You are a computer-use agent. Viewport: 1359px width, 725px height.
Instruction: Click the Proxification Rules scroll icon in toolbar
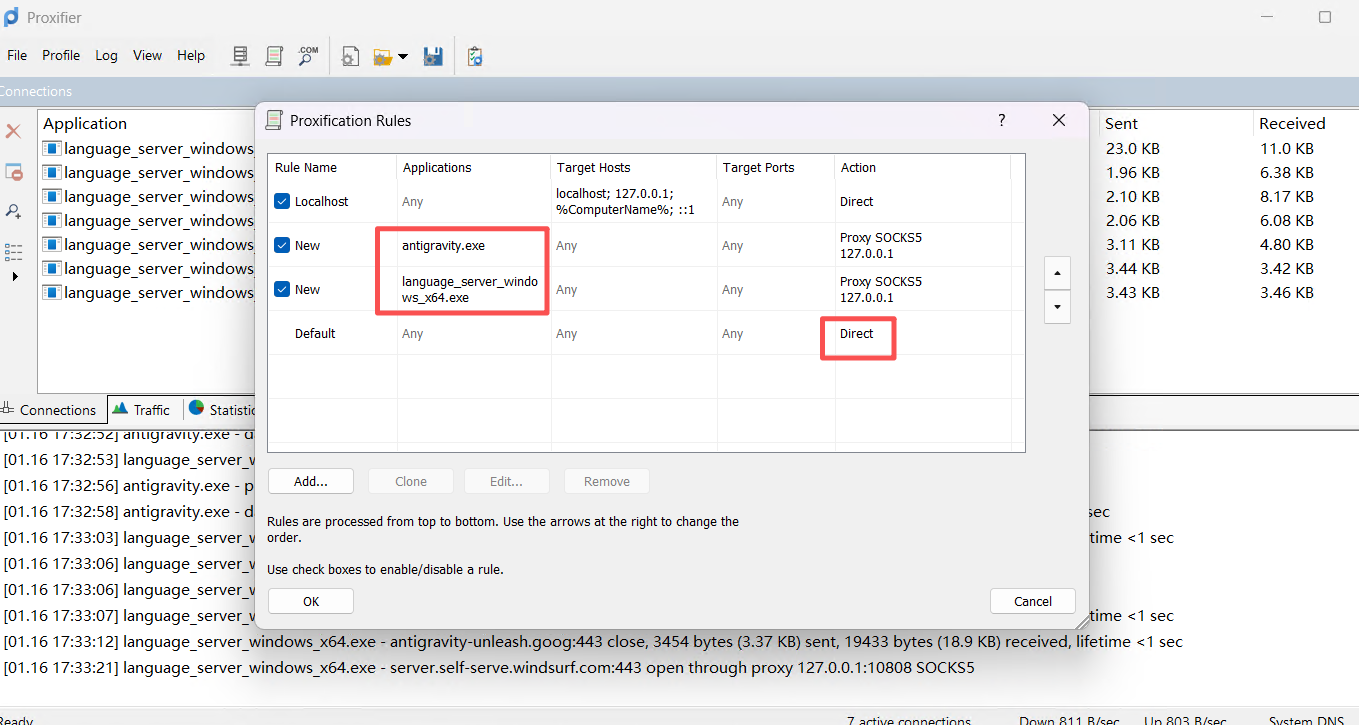[x=274, y=56]
